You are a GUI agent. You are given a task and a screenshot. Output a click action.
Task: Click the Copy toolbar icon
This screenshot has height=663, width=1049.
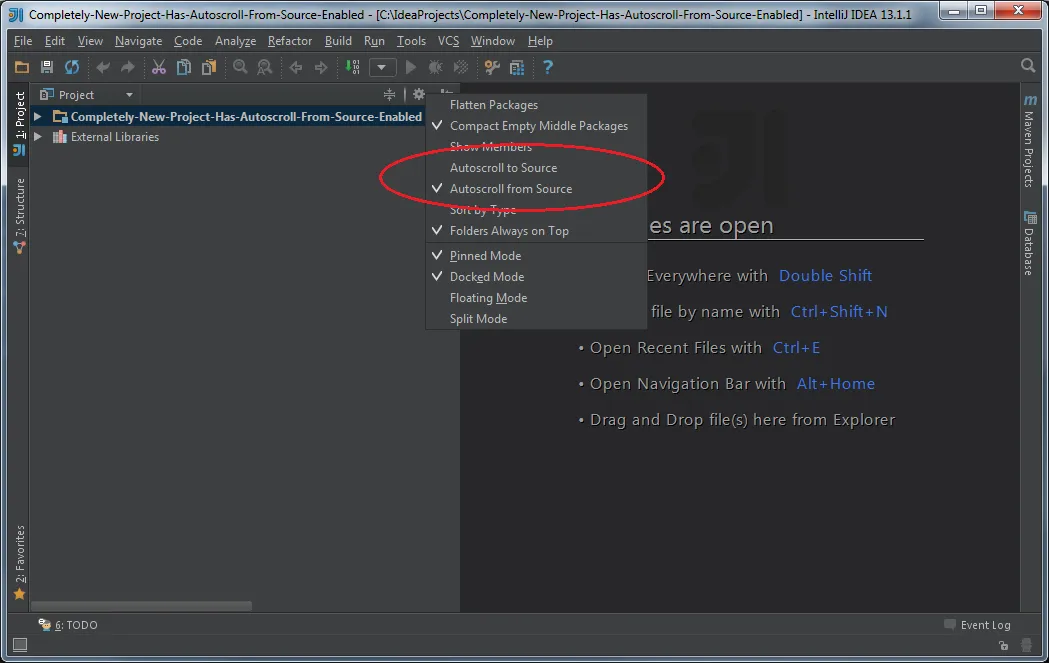183,67
